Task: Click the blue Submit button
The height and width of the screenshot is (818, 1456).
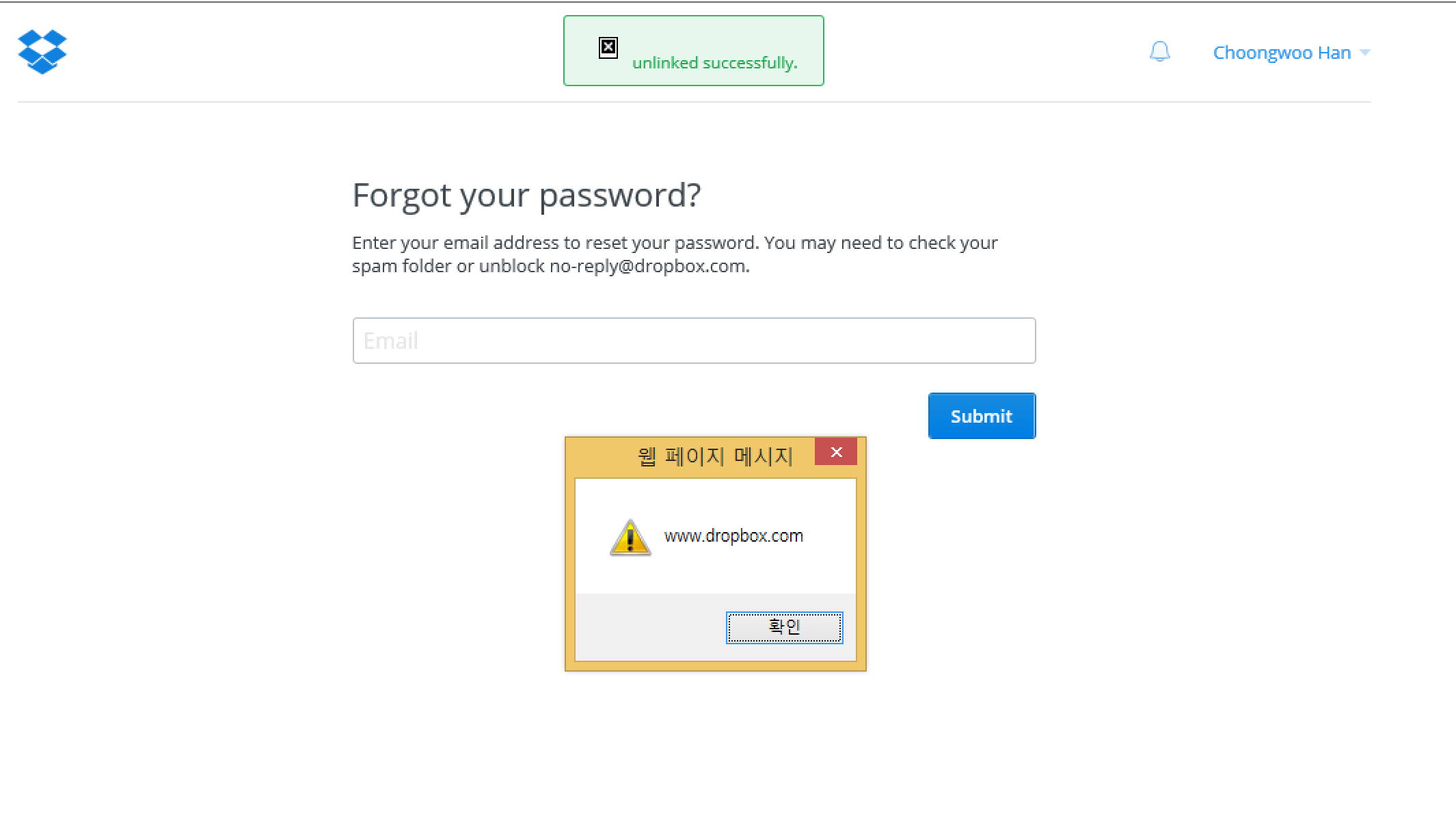Action: tap(982, 416)
